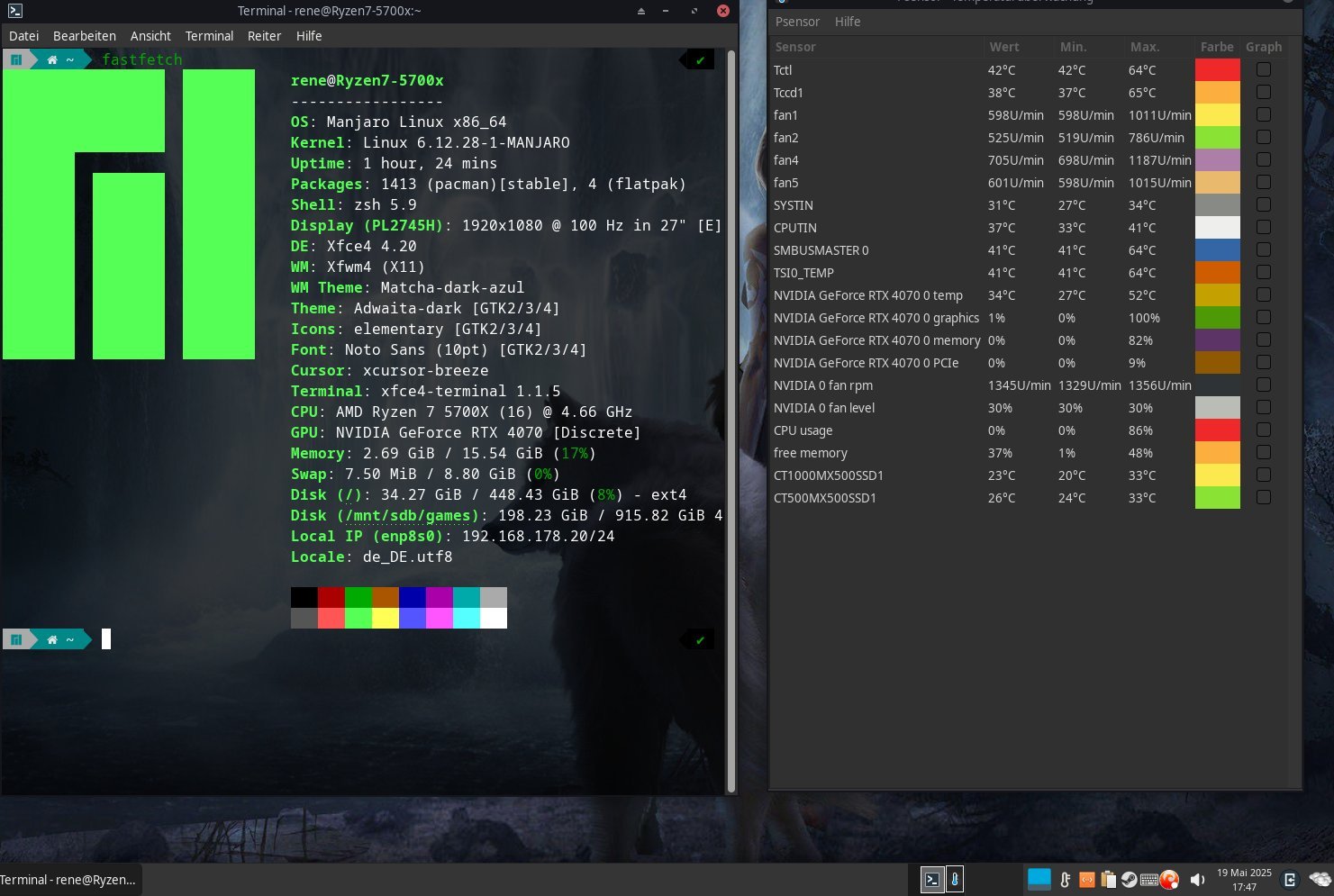
Task: Enable graph for fan2
Action: 1264,137
